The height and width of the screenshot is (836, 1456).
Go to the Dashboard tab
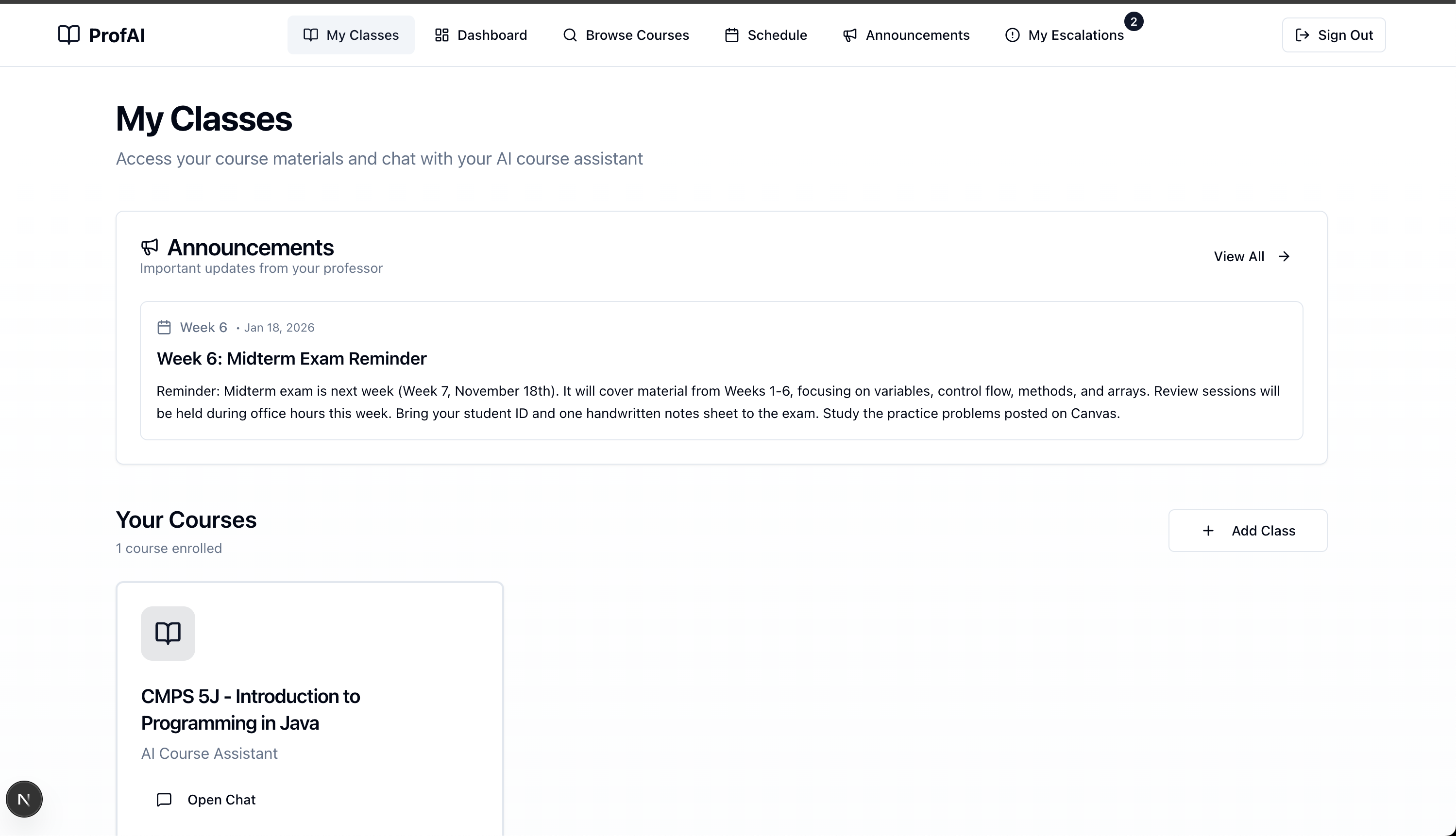tap(481, 35)
